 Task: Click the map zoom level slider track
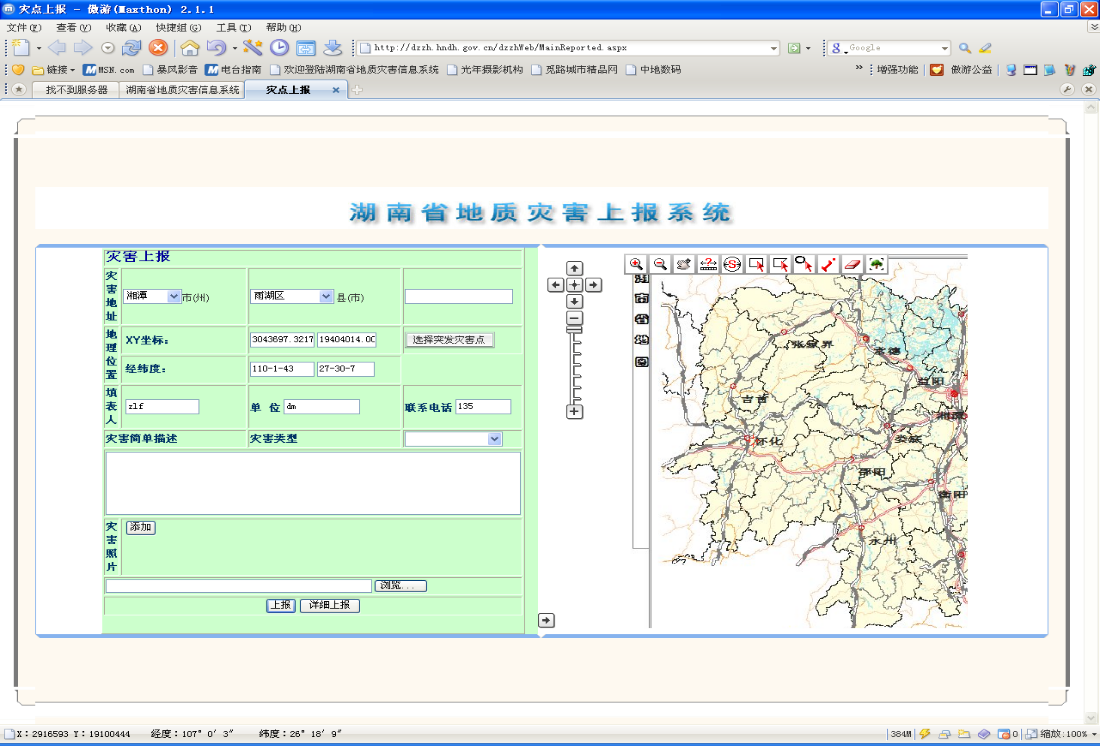coord(575,365)
